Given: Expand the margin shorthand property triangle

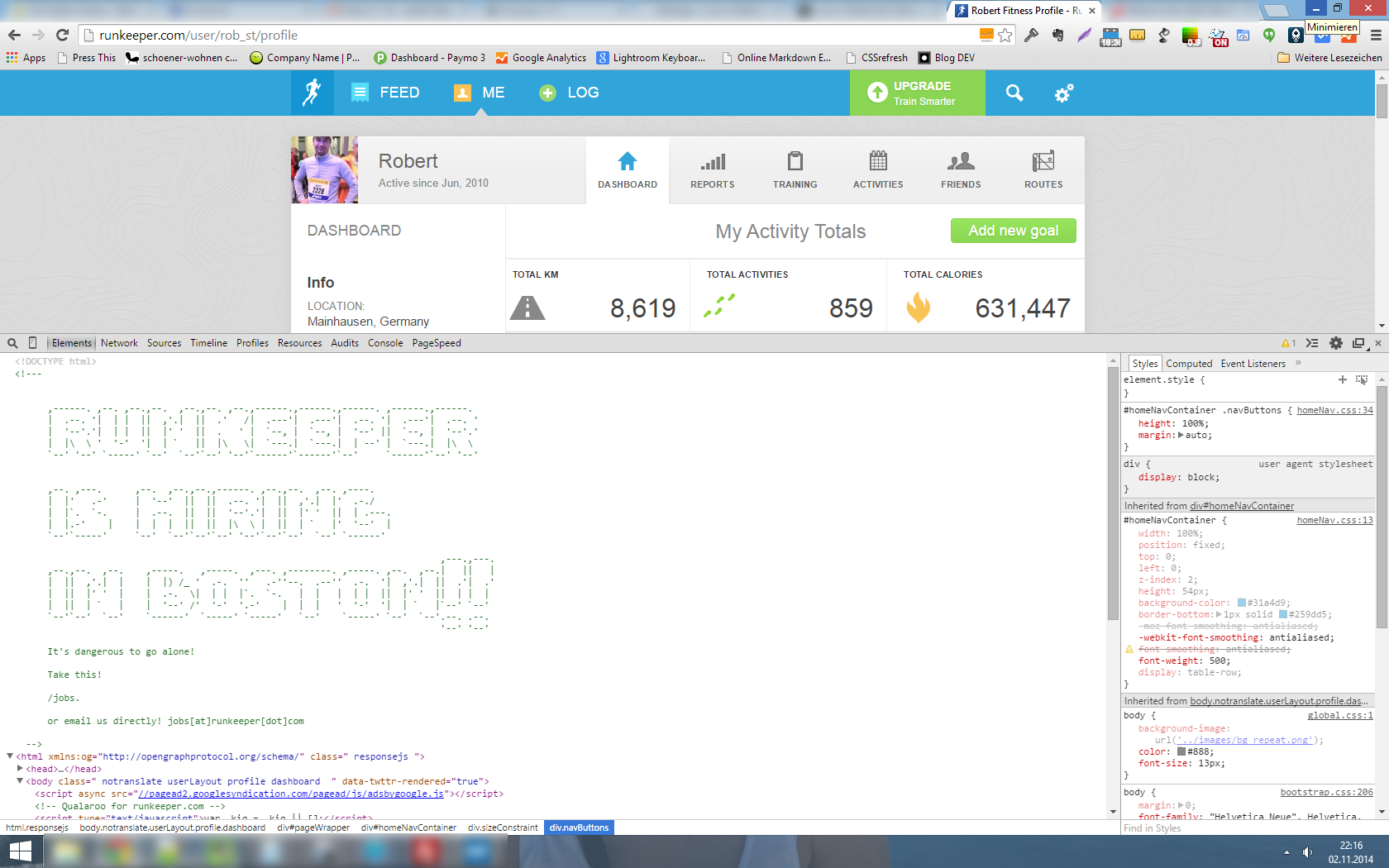Looking at the screenshot, I should point(1181,435).
